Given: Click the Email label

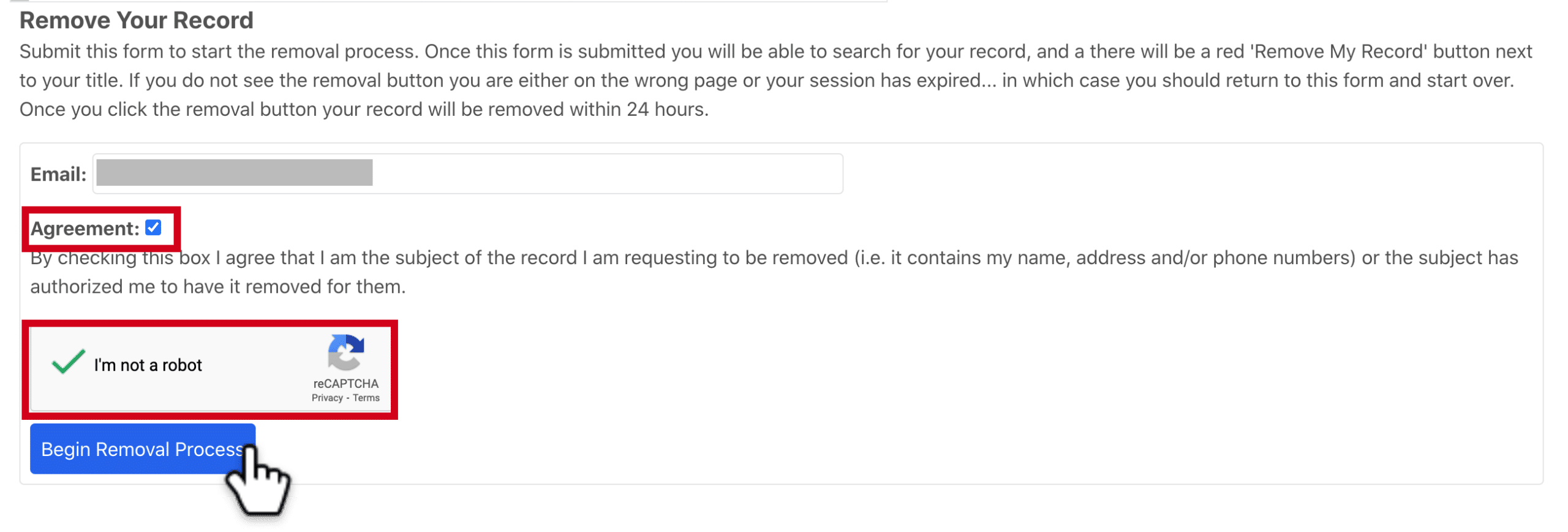Looking at the screenshot, I should [58, 175].
